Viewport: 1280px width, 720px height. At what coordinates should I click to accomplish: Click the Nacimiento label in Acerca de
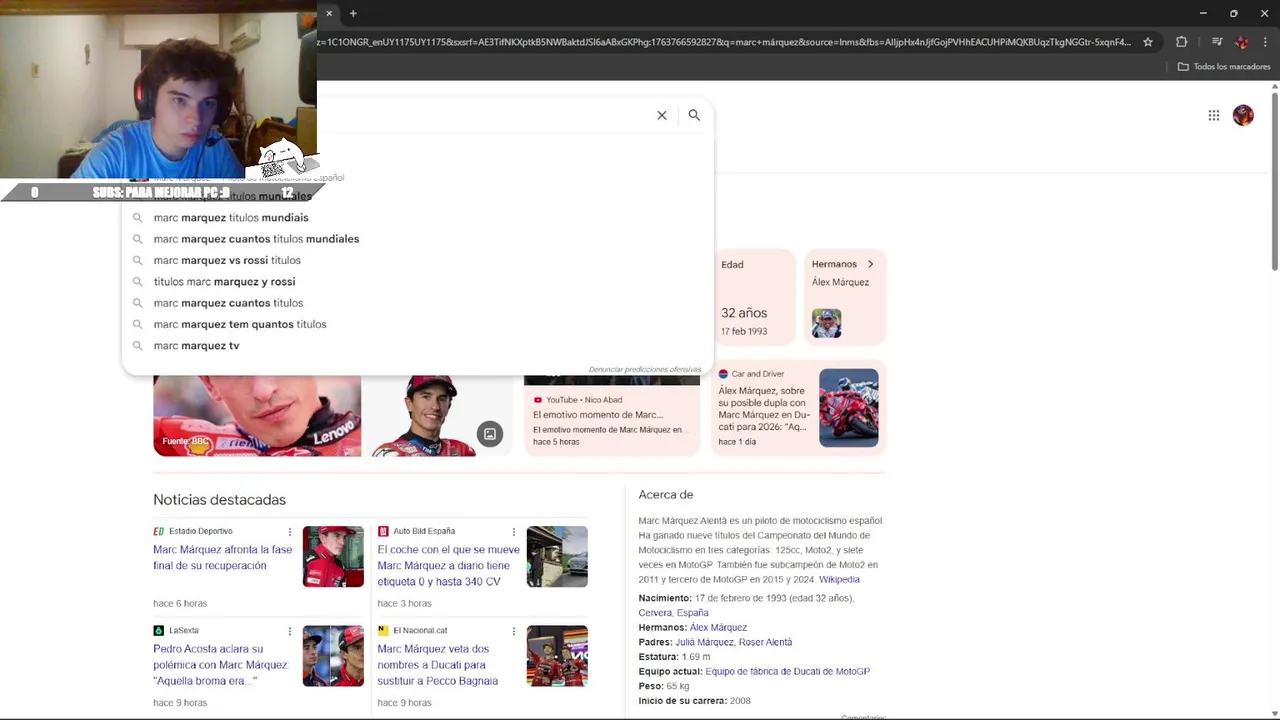click(x=665, y=598)
